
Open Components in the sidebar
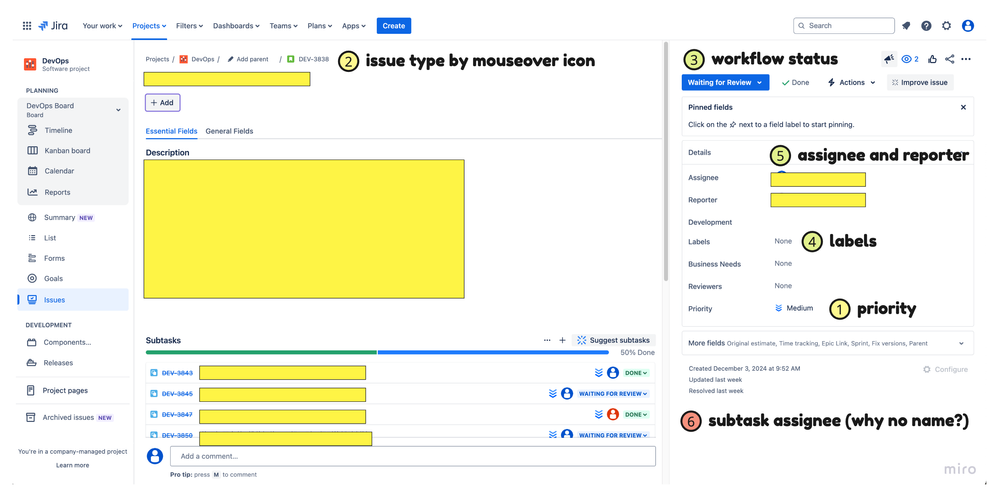tap(73, 342)
